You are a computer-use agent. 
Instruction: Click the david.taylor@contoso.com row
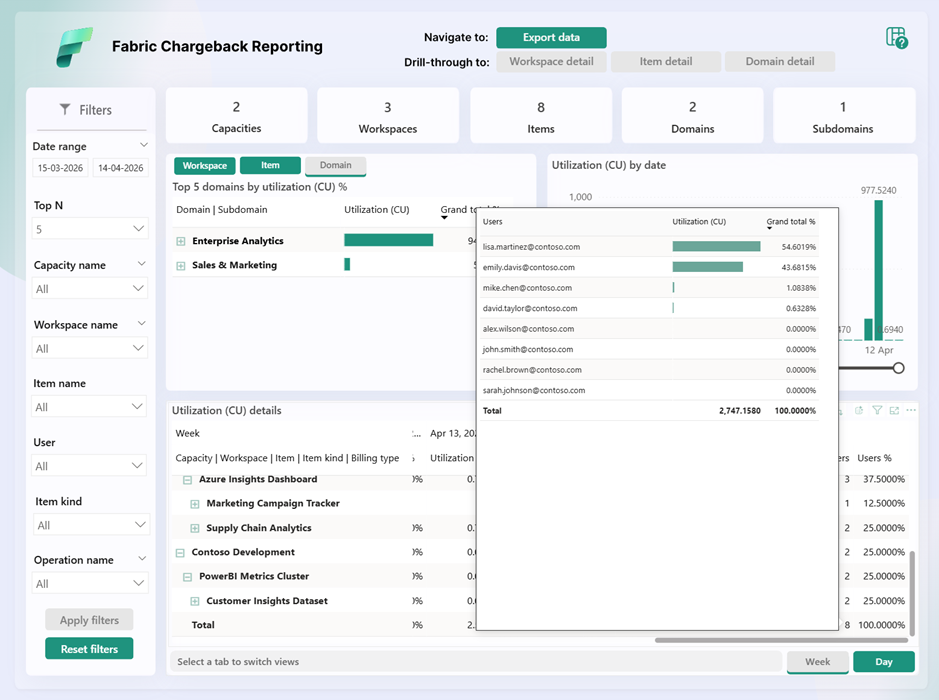click(x=649, y=308)
